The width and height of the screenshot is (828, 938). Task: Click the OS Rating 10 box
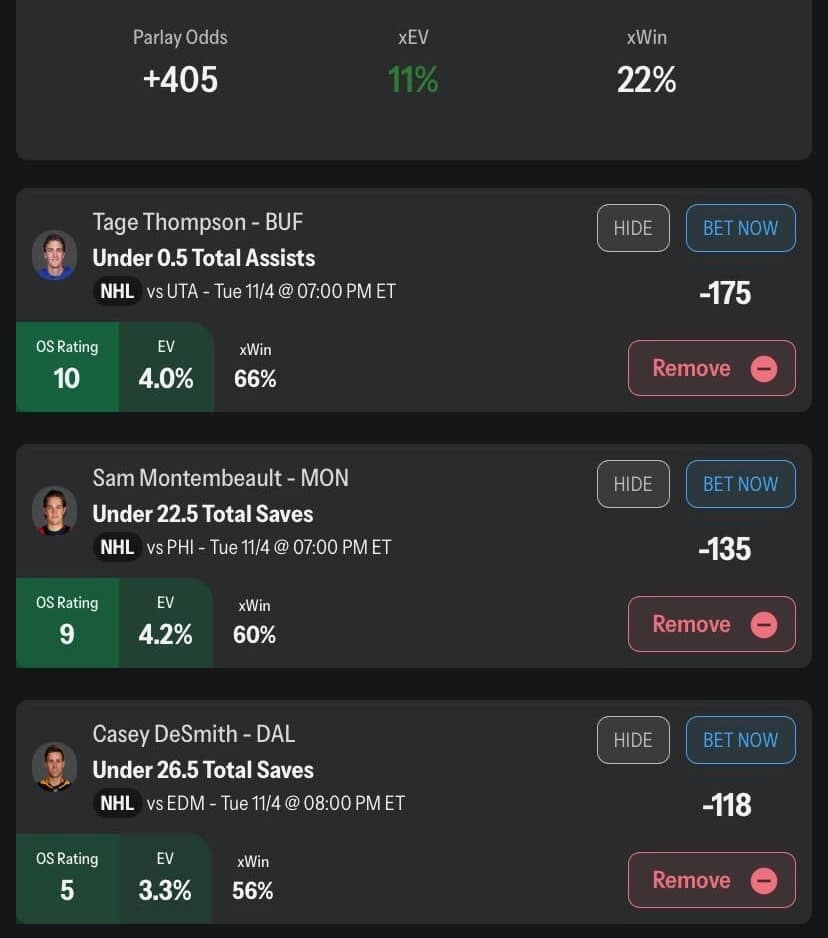[x=67, y=367]
